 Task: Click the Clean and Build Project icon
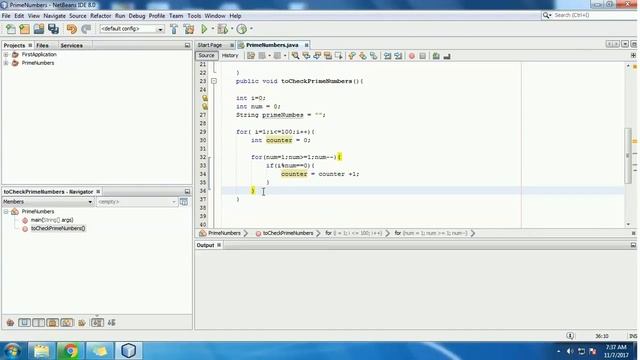coord(189,29)
